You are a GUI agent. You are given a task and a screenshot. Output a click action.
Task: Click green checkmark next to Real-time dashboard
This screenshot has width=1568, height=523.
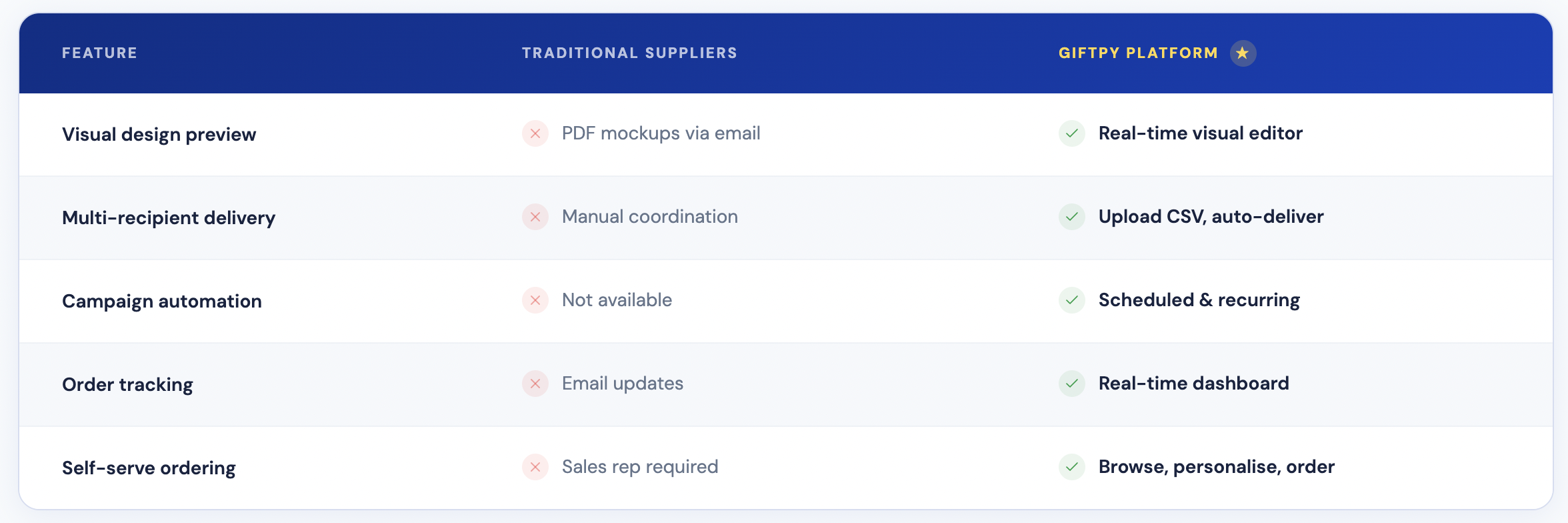pyautogui.click(x=1071, y=384)
